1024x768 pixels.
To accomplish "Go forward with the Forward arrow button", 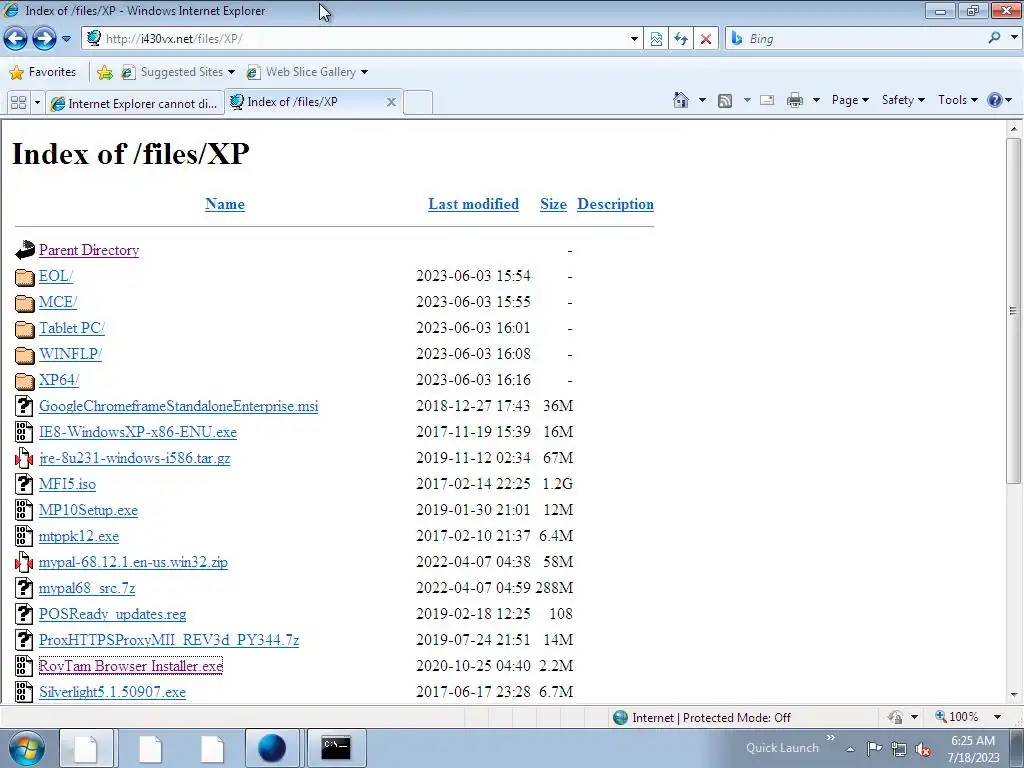I will tap(44, 39).
